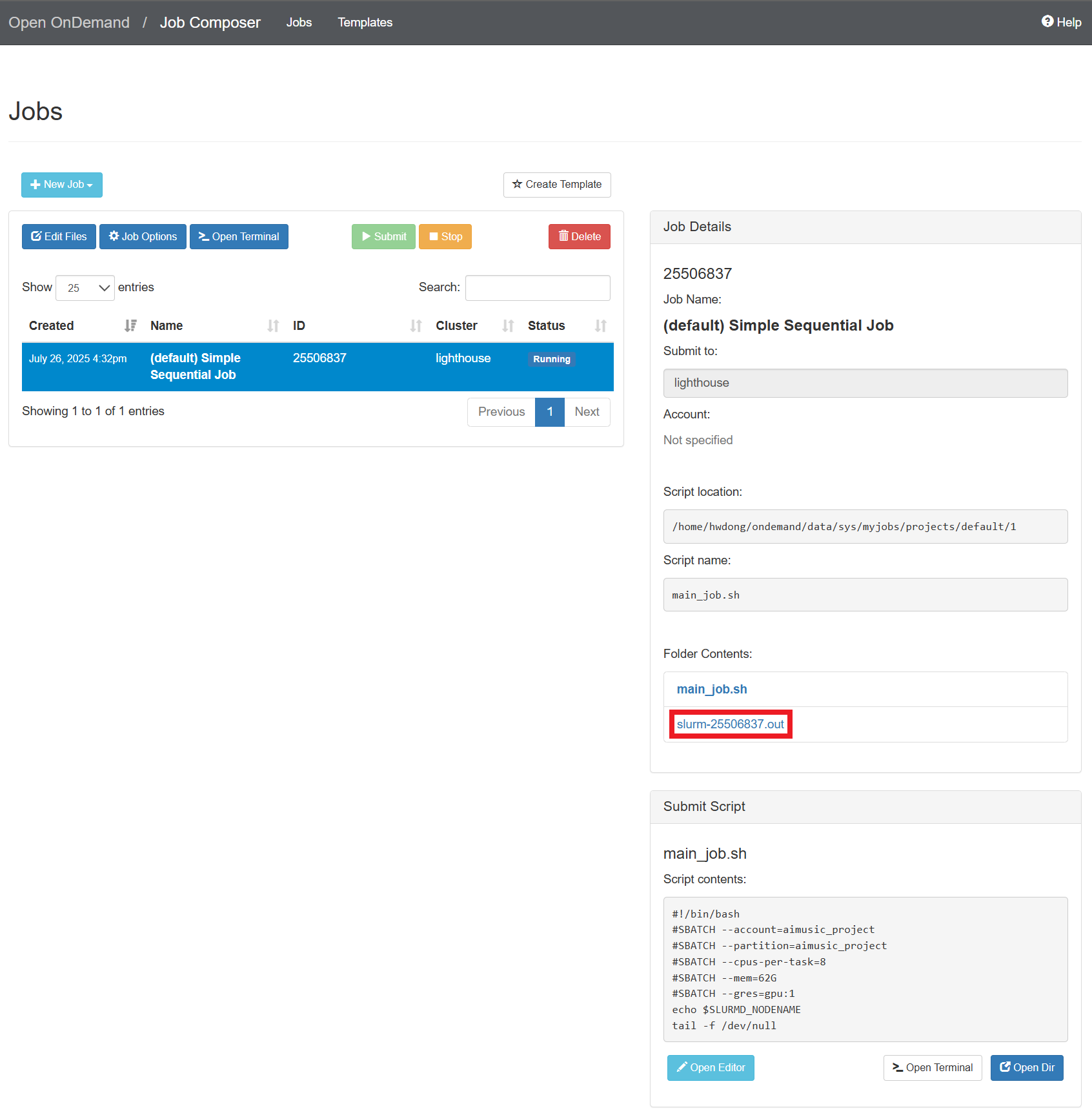Image resolution: width=1092 pixels, height=1117 pixels.
Task: Go to the Next page of entries
Action: point(587,412)
